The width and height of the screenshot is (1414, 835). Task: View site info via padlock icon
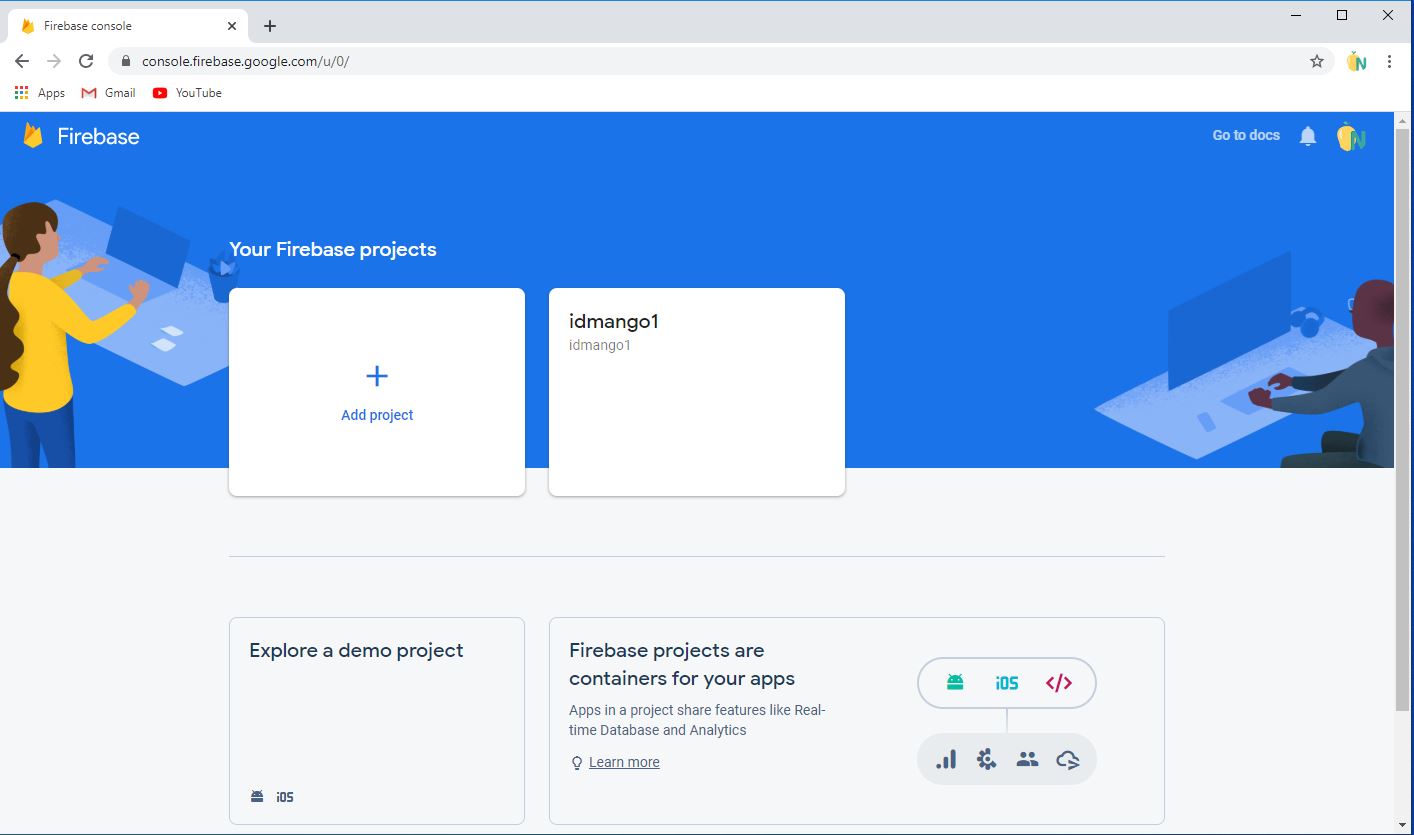tap(125, 61)
